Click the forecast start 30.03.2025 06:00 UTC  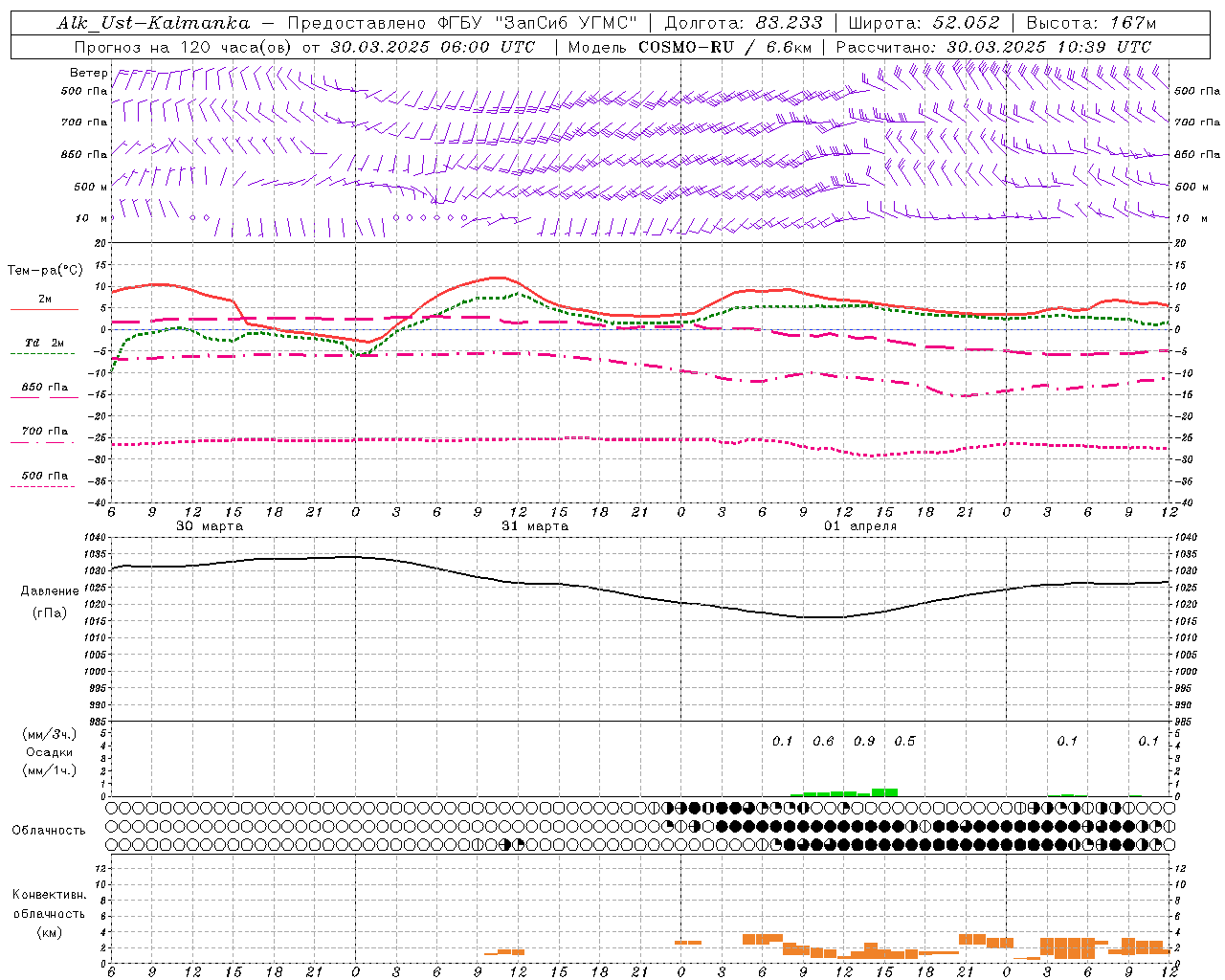click(x=433, y=47)
